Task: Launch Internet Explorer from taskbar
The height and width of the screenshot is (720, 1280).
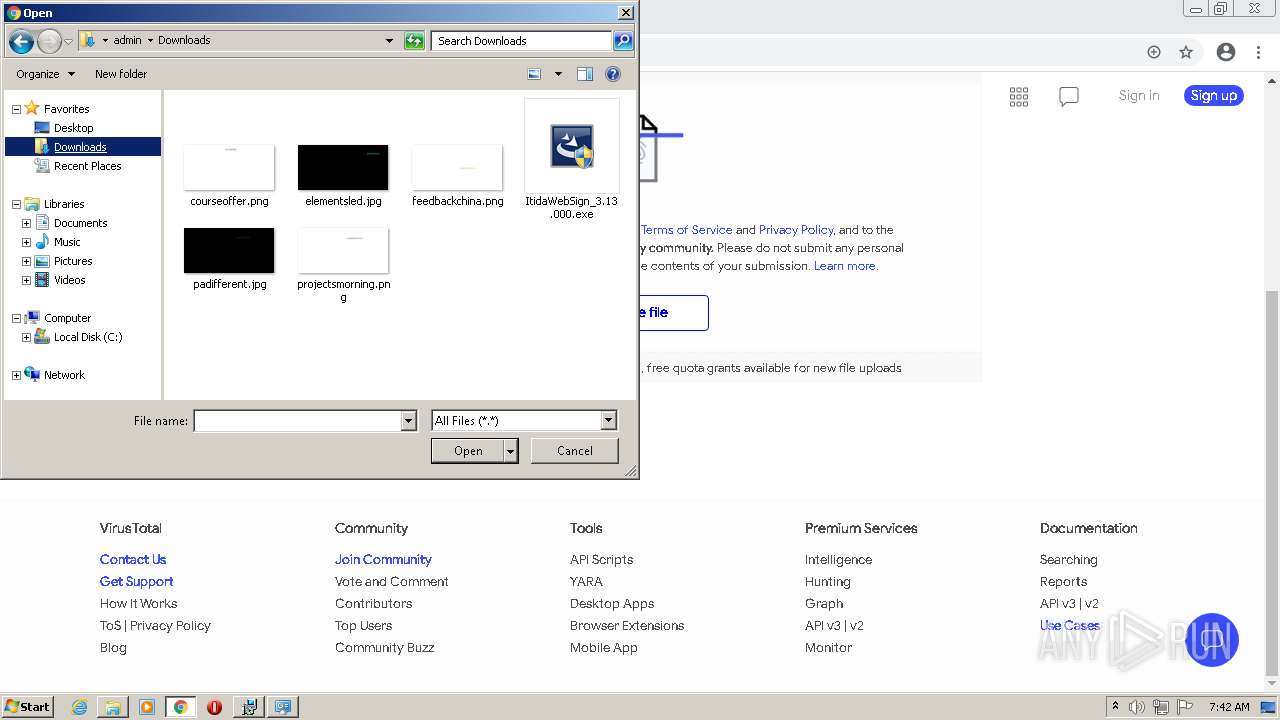Action: point(79,707)
